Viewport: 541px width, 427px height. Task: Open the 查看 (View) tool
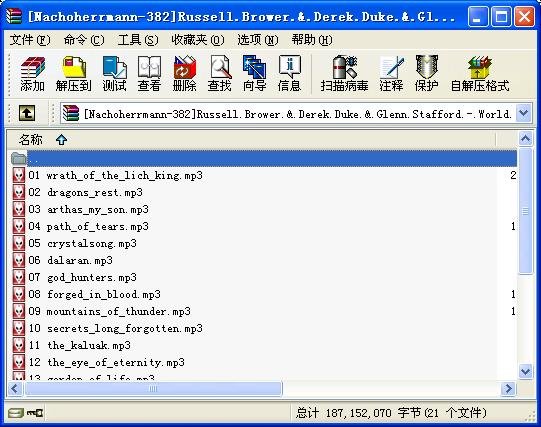[149, 74]
